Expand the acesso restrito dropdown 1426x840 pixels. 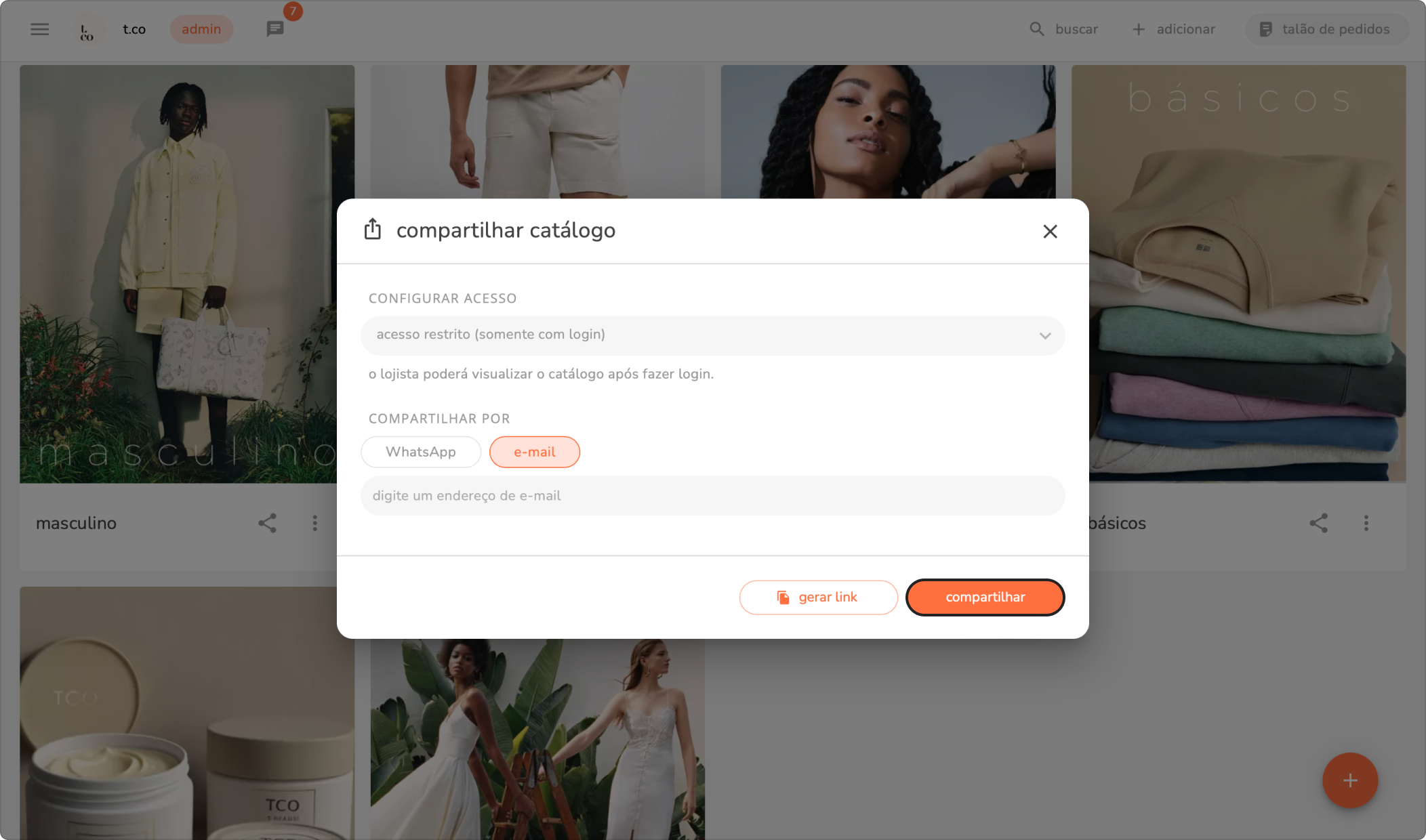pos(713,335)
